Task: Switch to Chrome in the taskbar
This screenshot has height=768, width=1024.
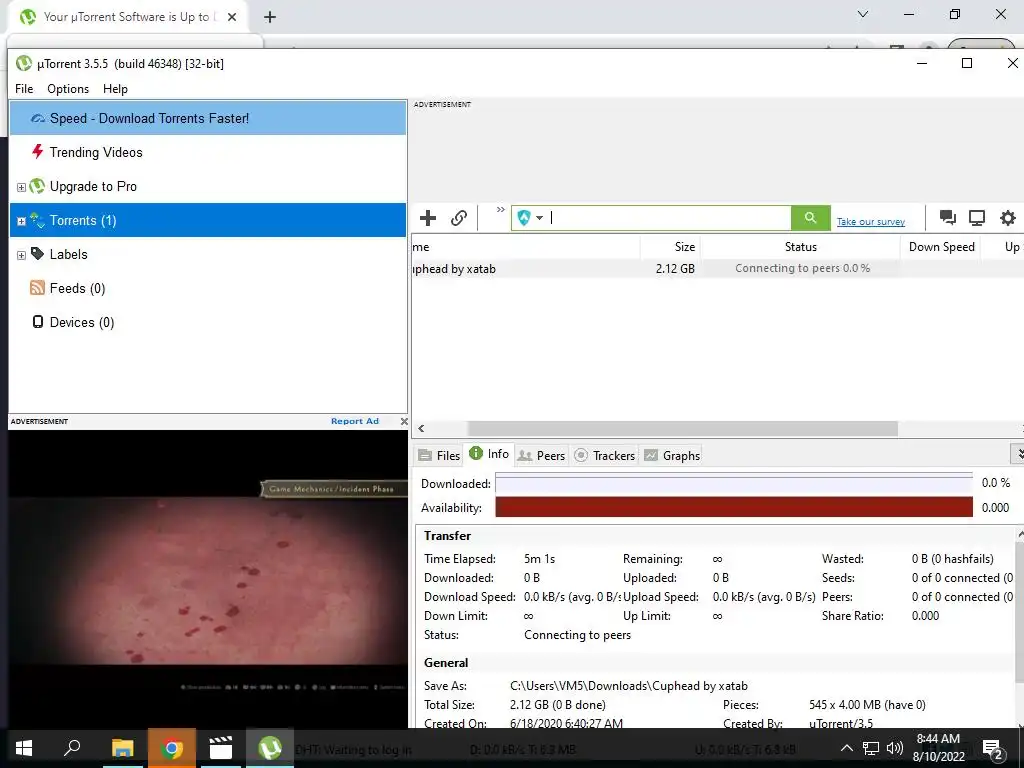Action: pos(172,748)
